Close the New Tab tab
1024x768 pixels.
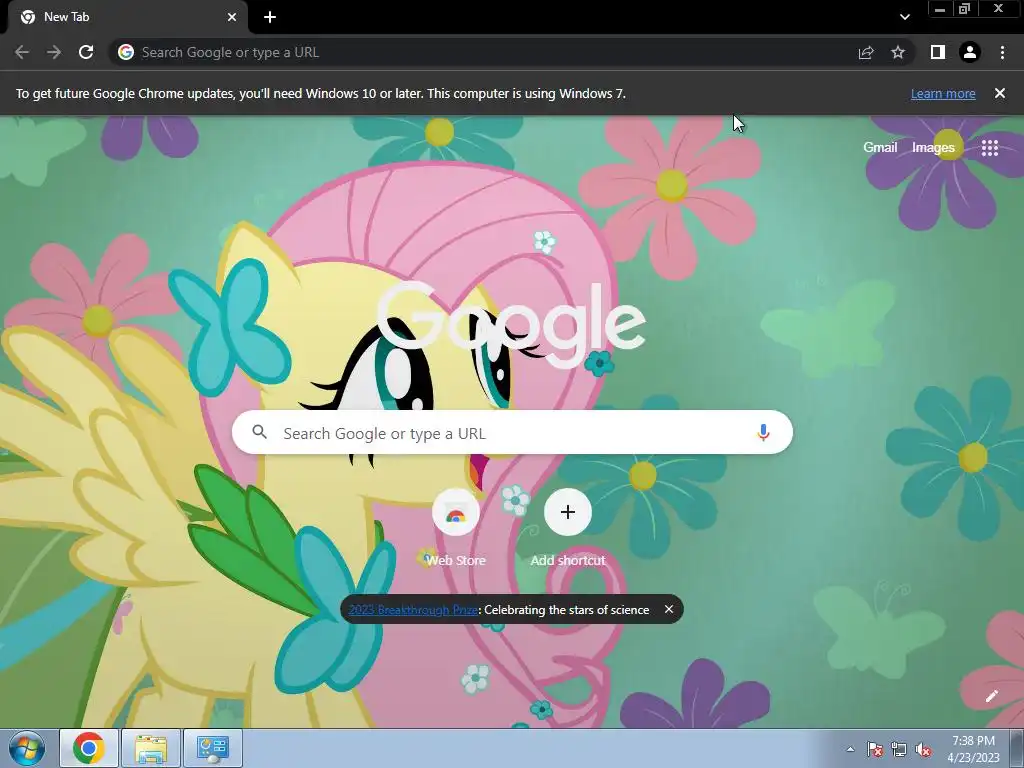coord(232,17)
